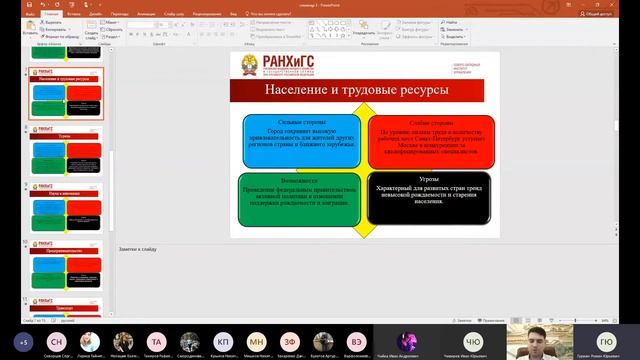Adjust the zoom slider in status bar
Viewport: 640px width, 360px height.
(x=577, y=321)
